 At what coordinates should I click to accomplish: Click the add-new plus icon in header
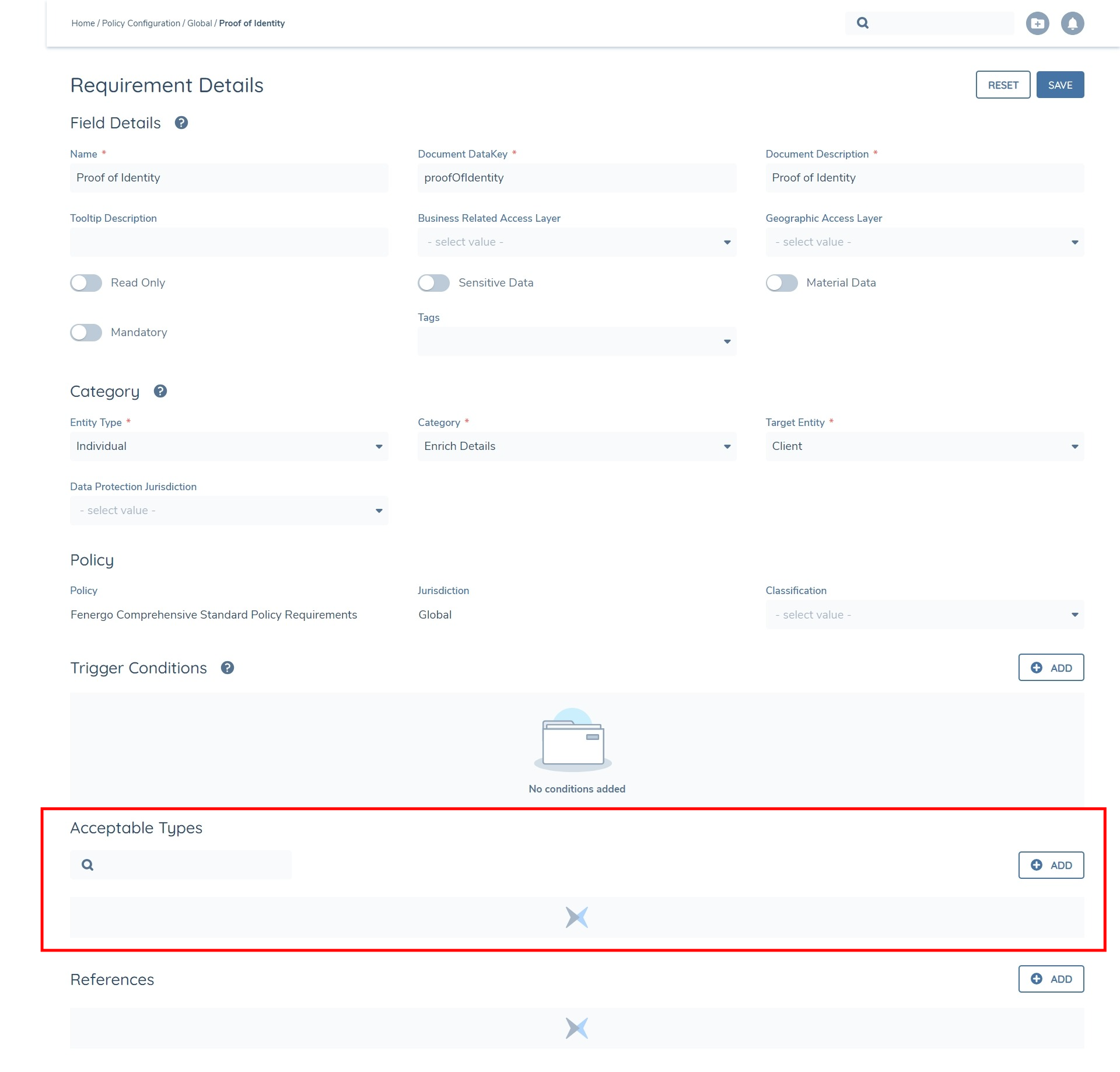1037,23
